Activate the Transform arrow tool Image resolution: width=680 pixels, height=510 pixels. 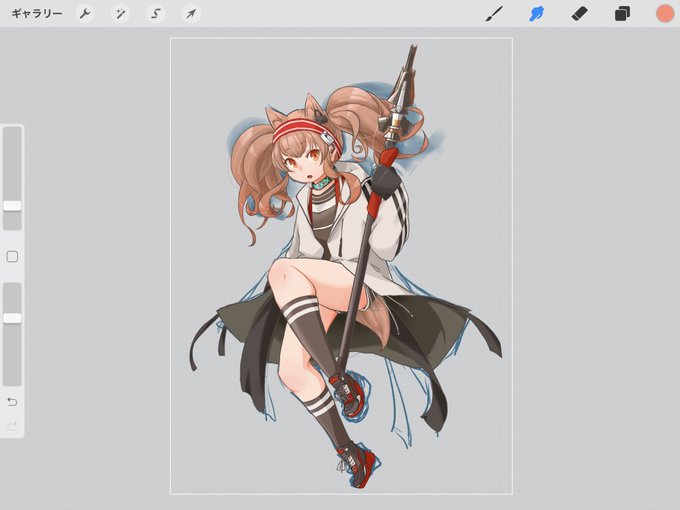coord(191,14)
